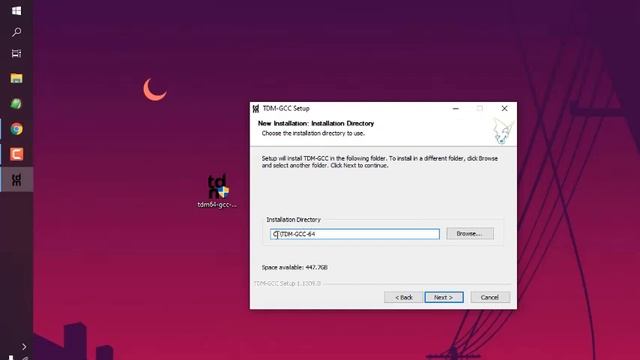
Task: Open Task View on the taskbar
Action: click(x=16, y=53)
